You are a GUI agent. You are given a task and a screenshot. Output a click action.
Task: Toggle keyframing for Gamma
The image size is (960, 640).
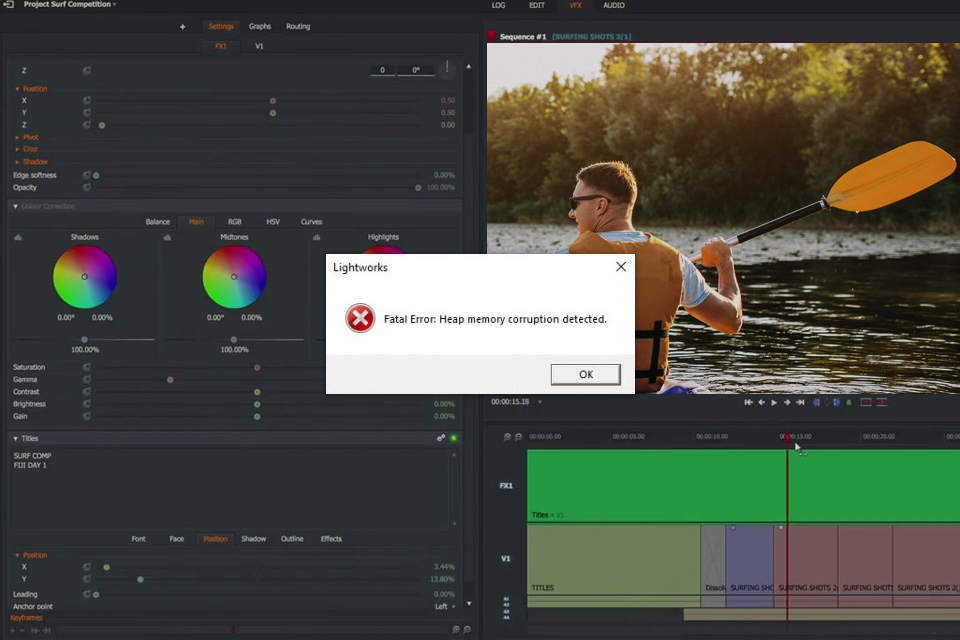pos(86,379)
